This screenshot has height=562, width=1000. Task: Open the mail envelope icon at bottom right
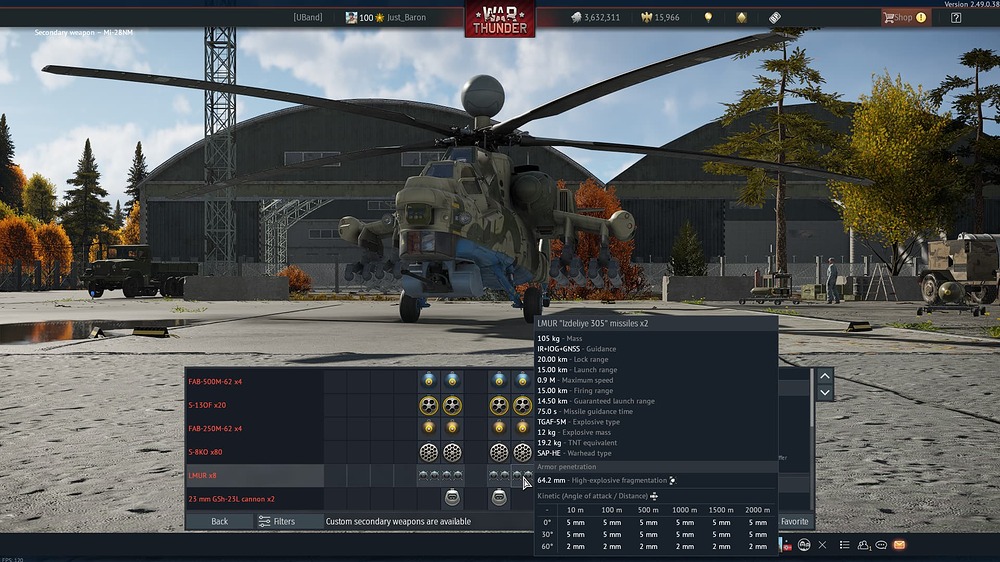[899, 545]
